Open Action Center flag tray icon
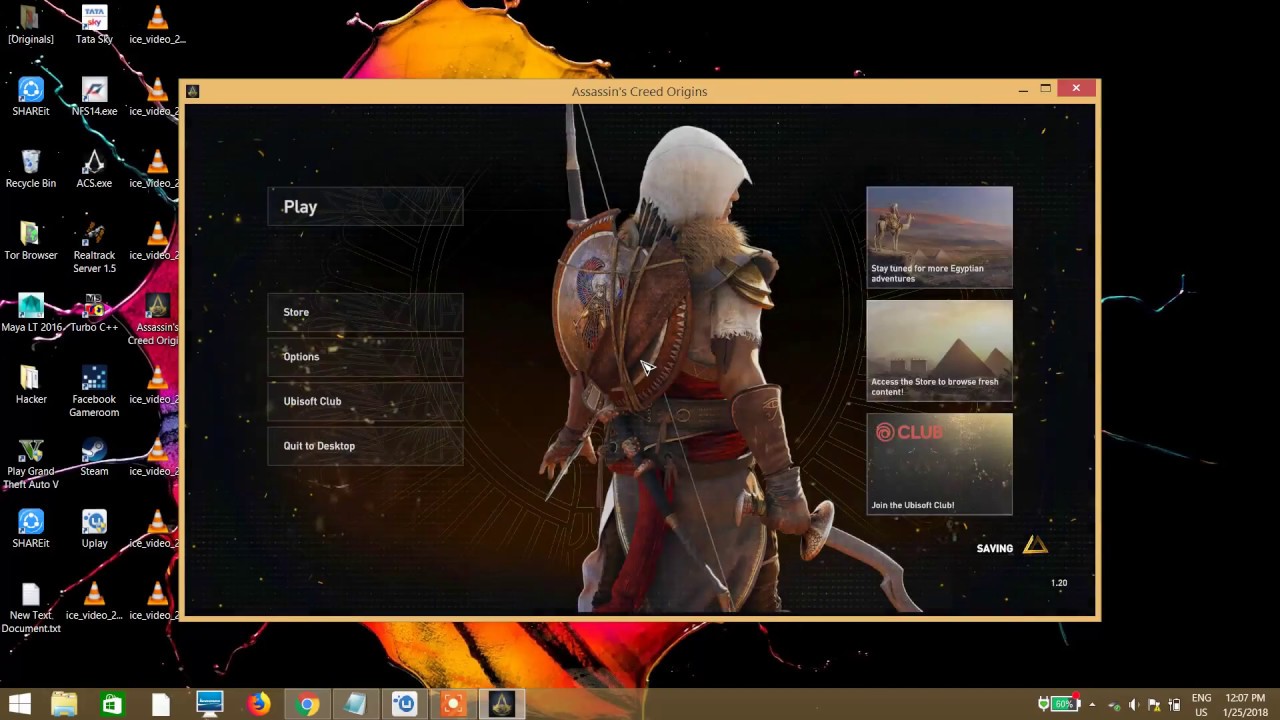 (1154, 704)
